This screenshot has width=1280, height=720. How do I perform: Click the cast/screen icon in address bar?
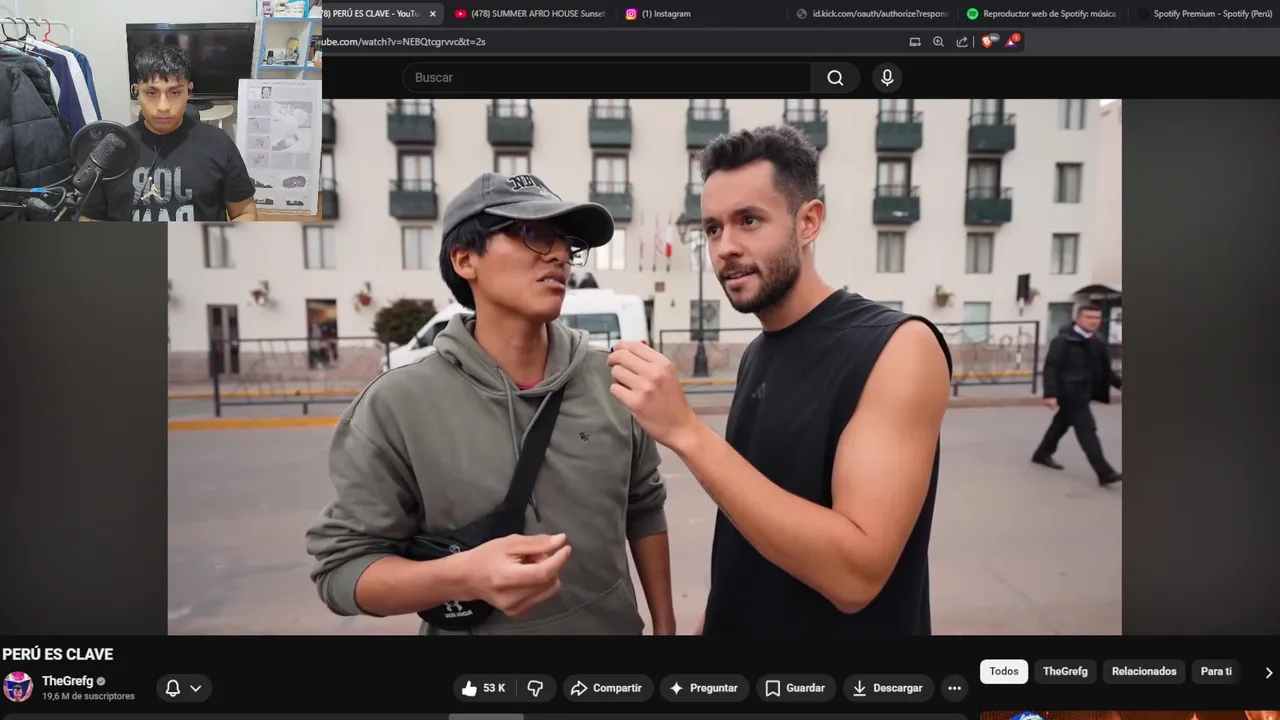tap(914, 42)
